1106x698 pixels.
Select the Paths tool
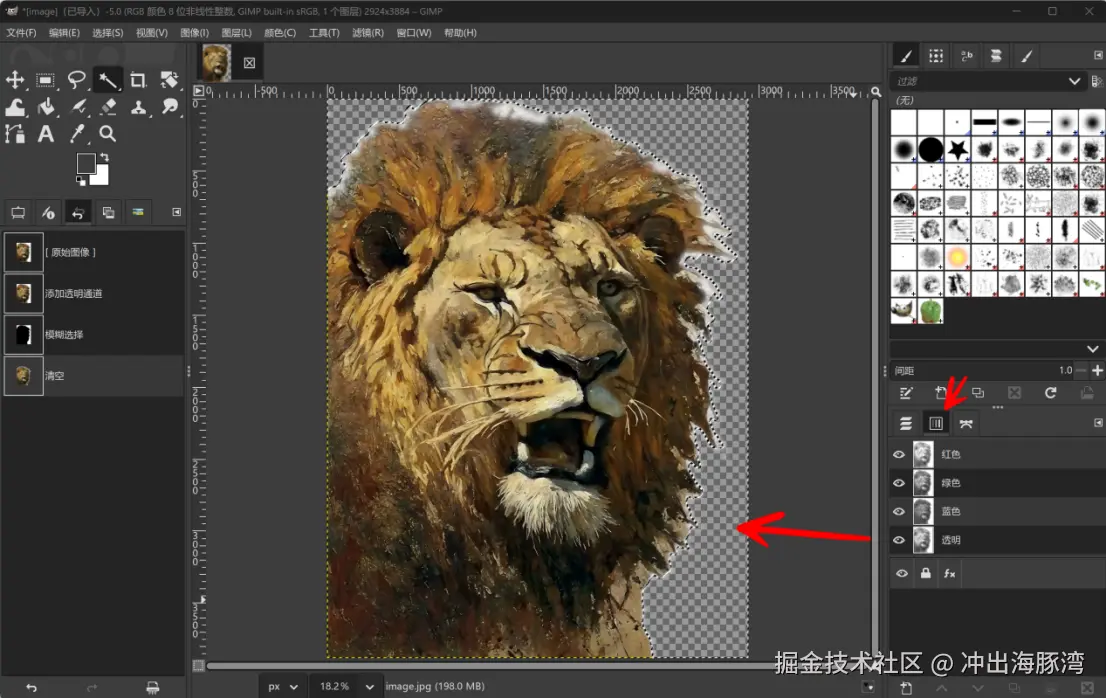point(15,133)
